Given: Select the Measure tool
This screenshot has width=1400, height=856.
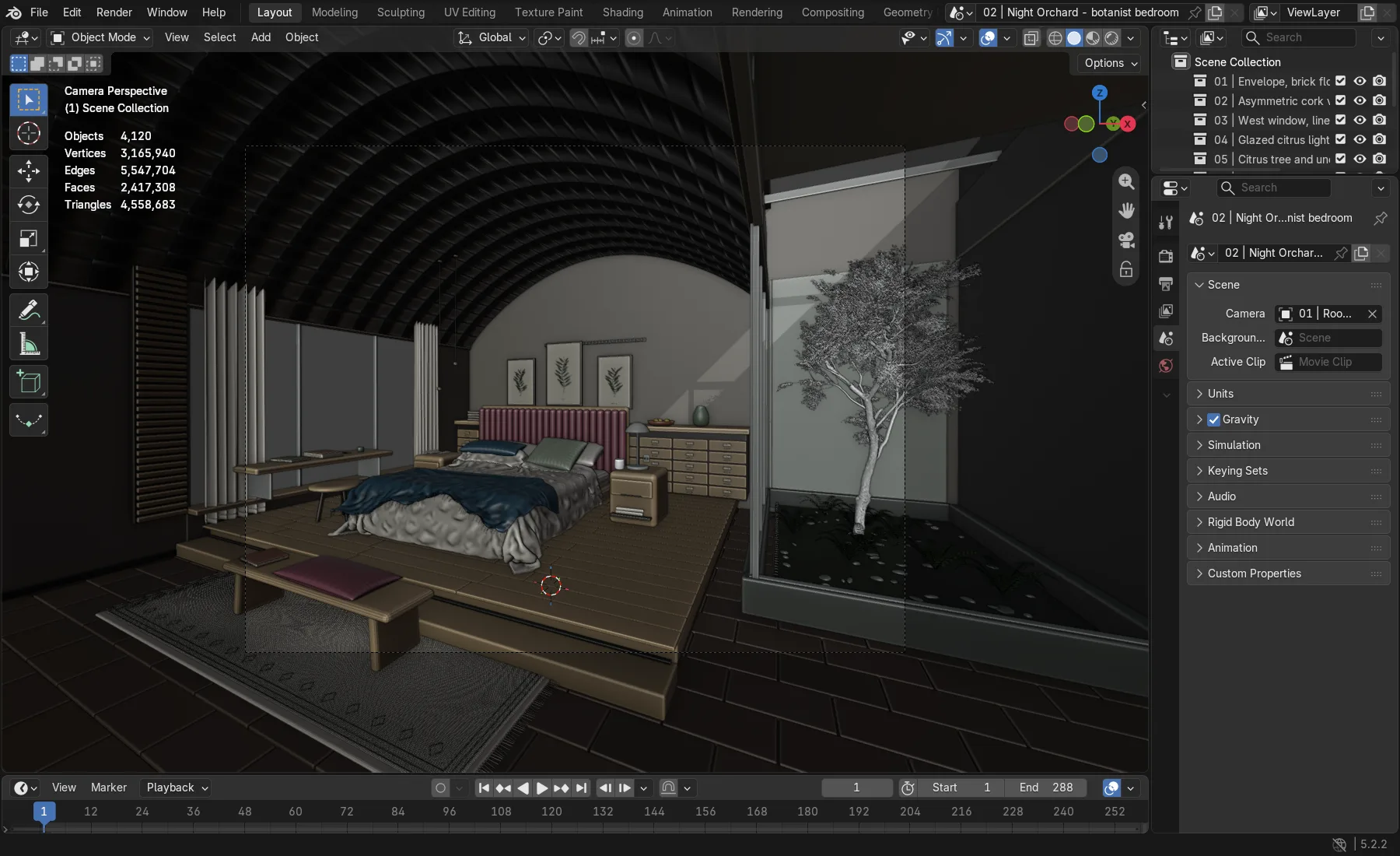Looking at the screenshot, I should 29,344.
